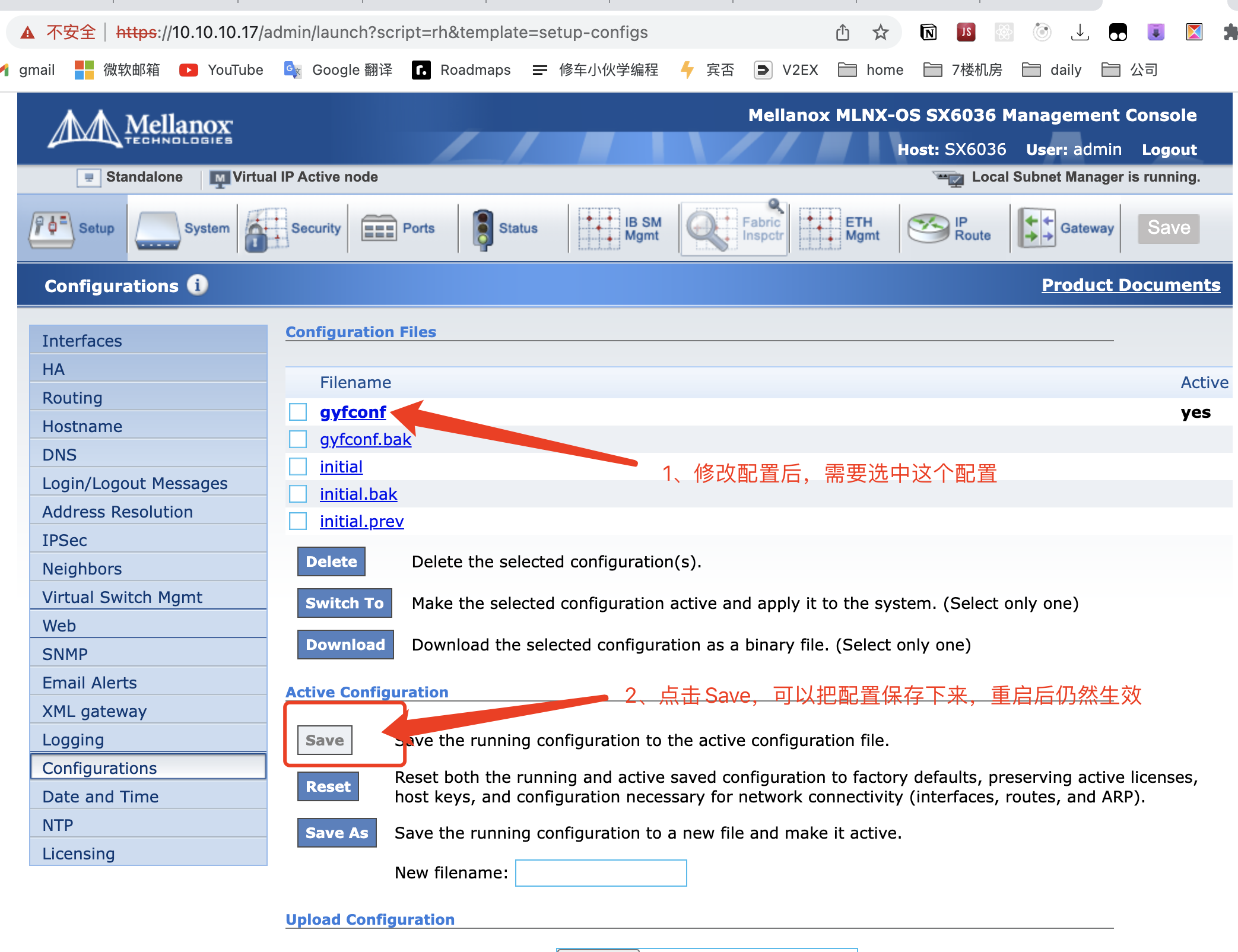Check the initial.prev configuration checkbox
1238x952 pixels.
[298, 521]
